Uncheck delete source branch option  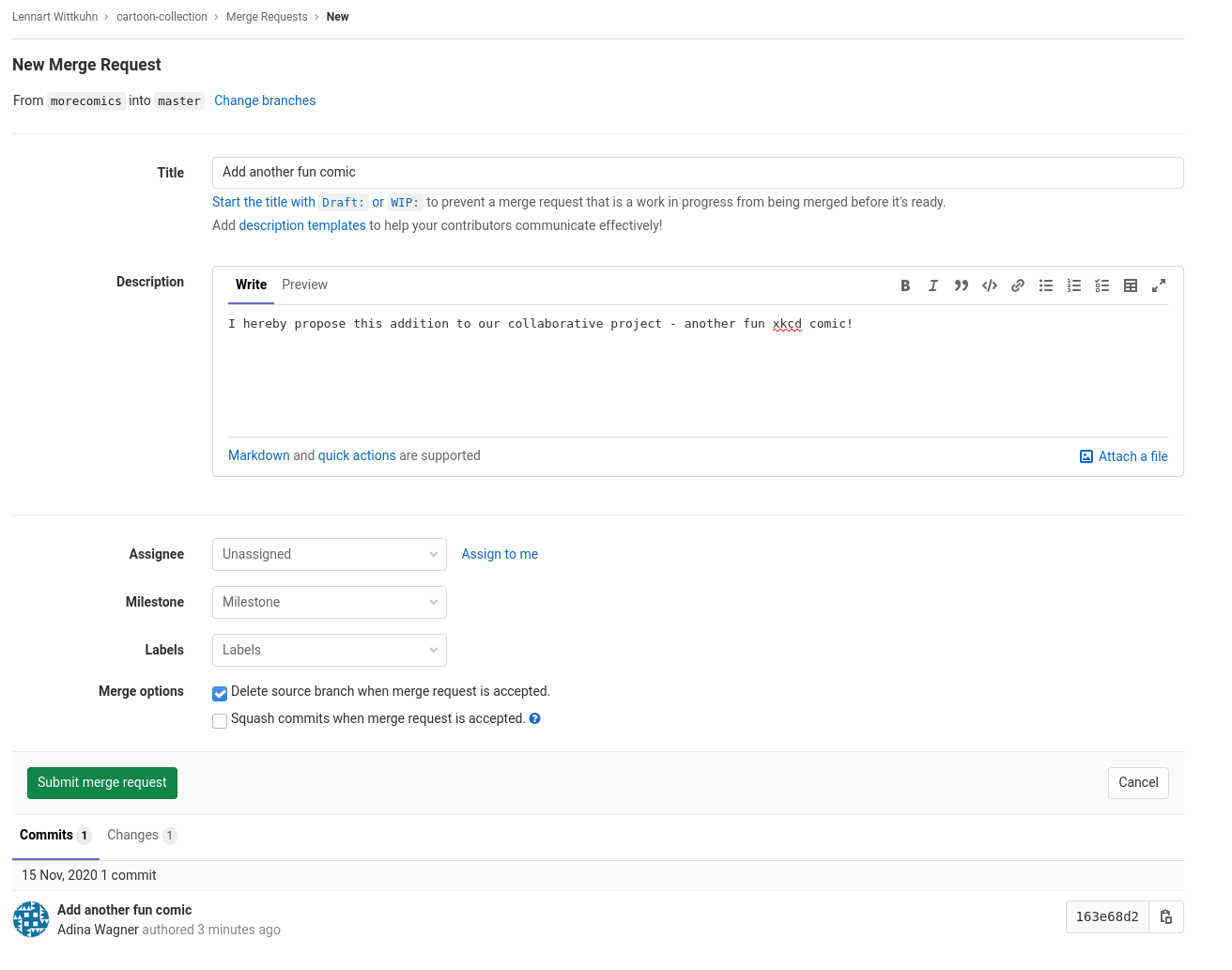click(220, 694)
